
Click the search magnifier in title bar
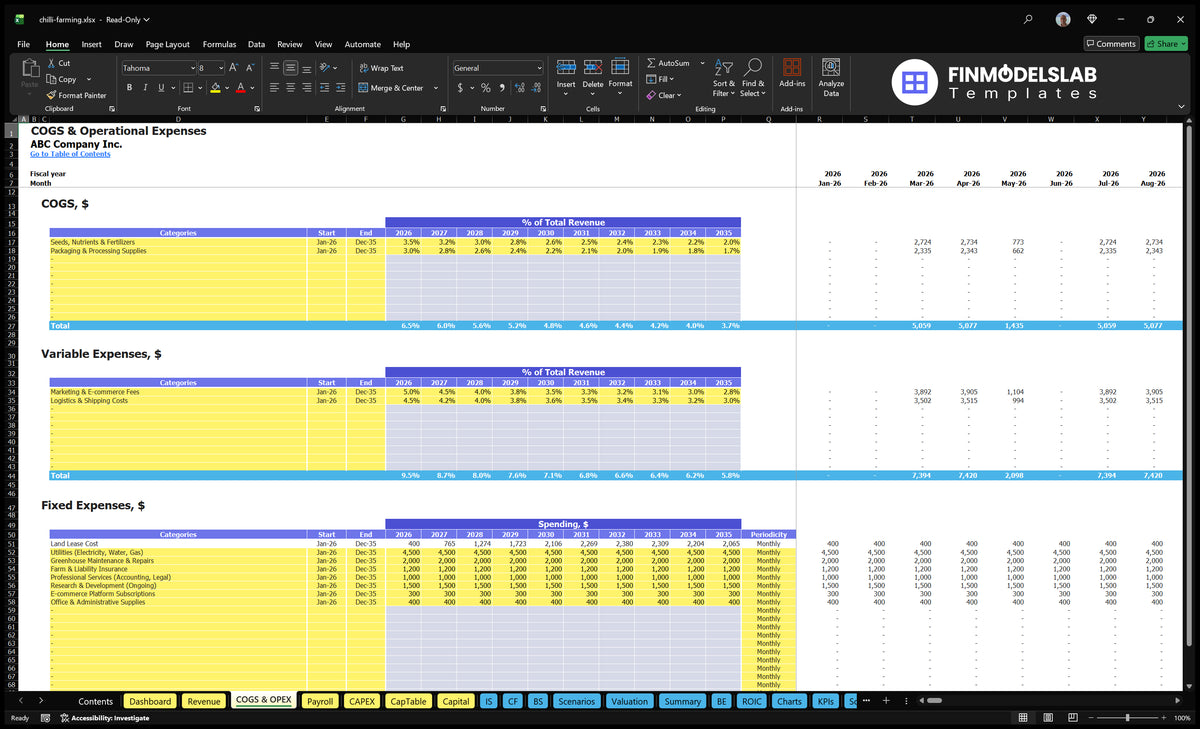coord(1028,19)
